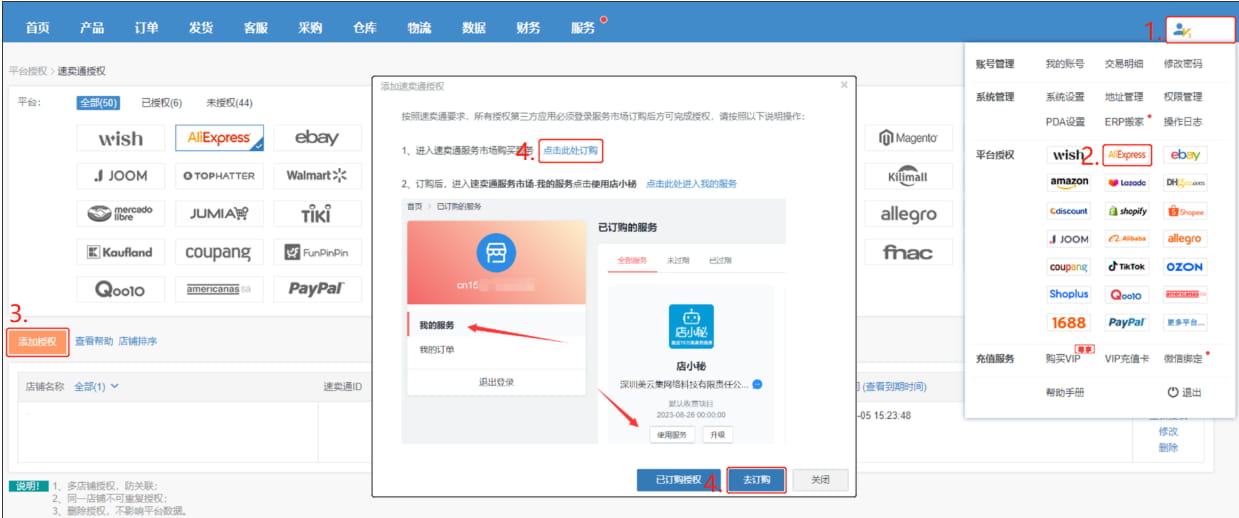Open Shopee in the dropdown platform list
This screenshot has height=518, width=1239.
[x=1185, y=211]
